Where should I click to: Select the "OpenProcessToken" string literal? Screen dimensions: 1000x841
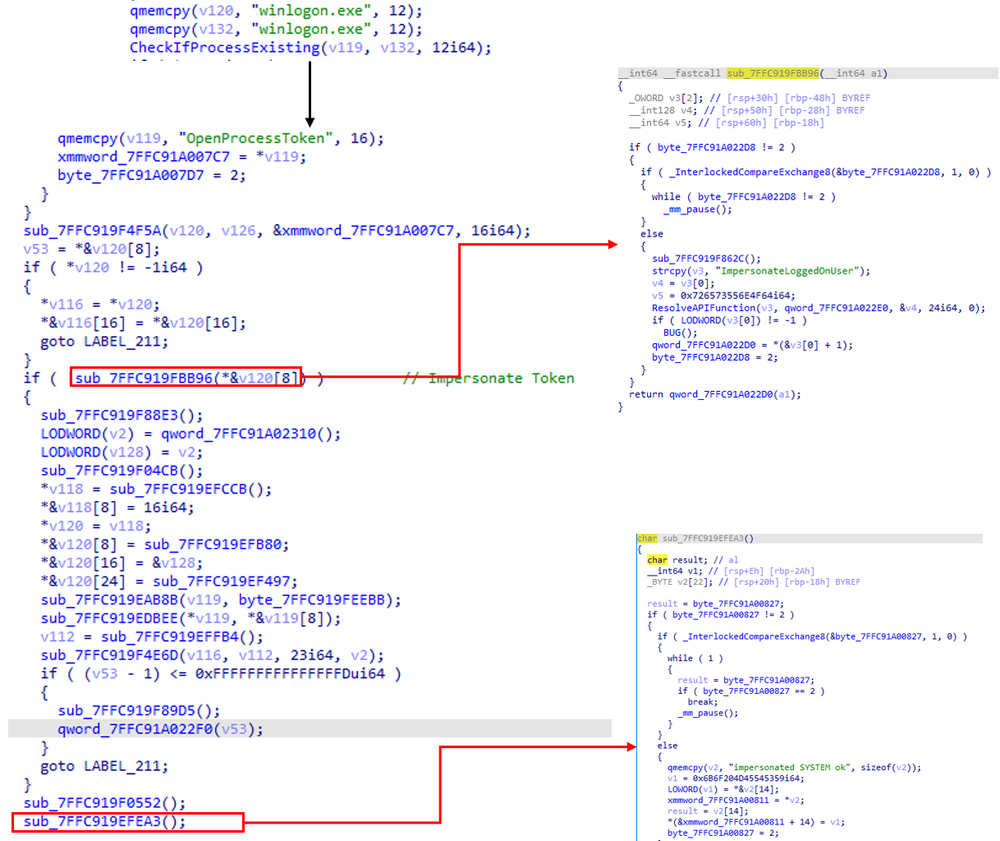point(256,138)
